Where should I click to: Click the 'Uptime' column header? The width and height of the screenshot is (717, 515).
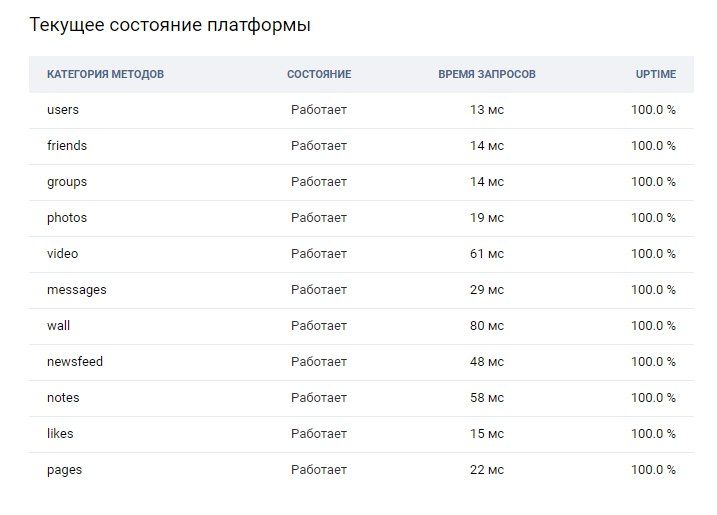click(x=656, y=74)
